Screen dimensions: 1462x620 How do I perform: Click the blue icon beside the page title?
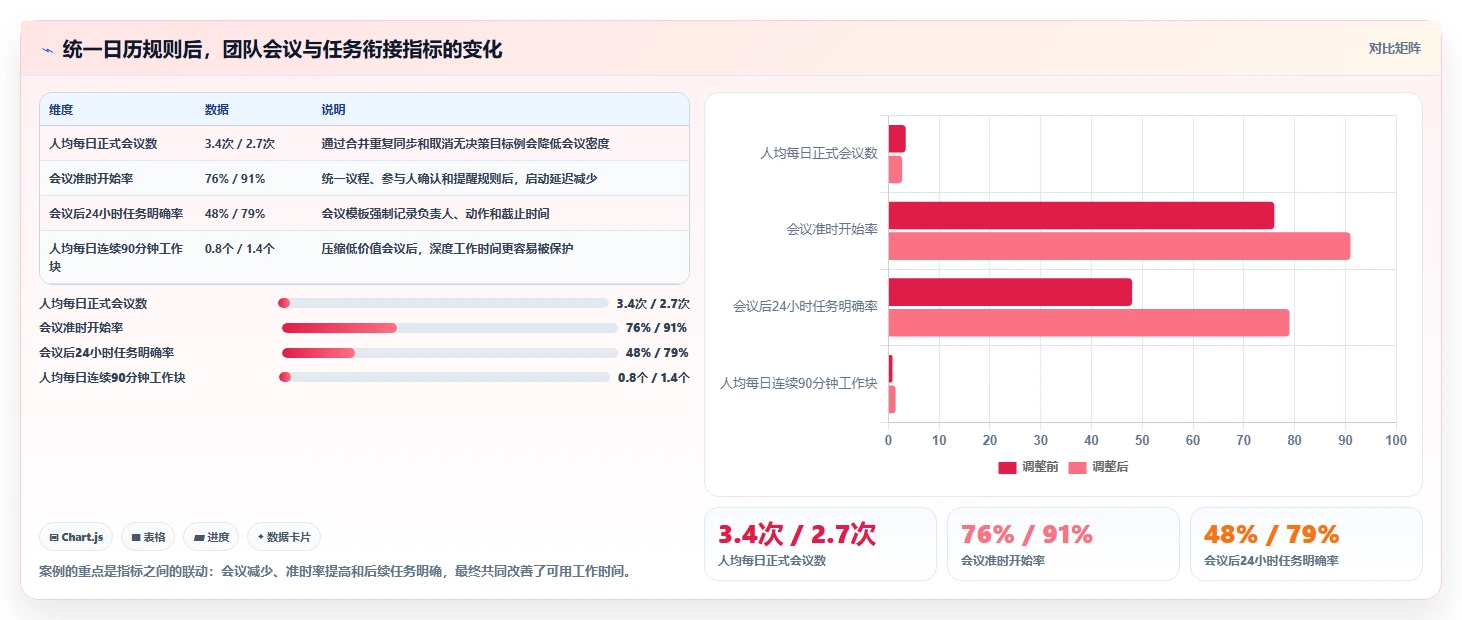(x=47, y=50)
